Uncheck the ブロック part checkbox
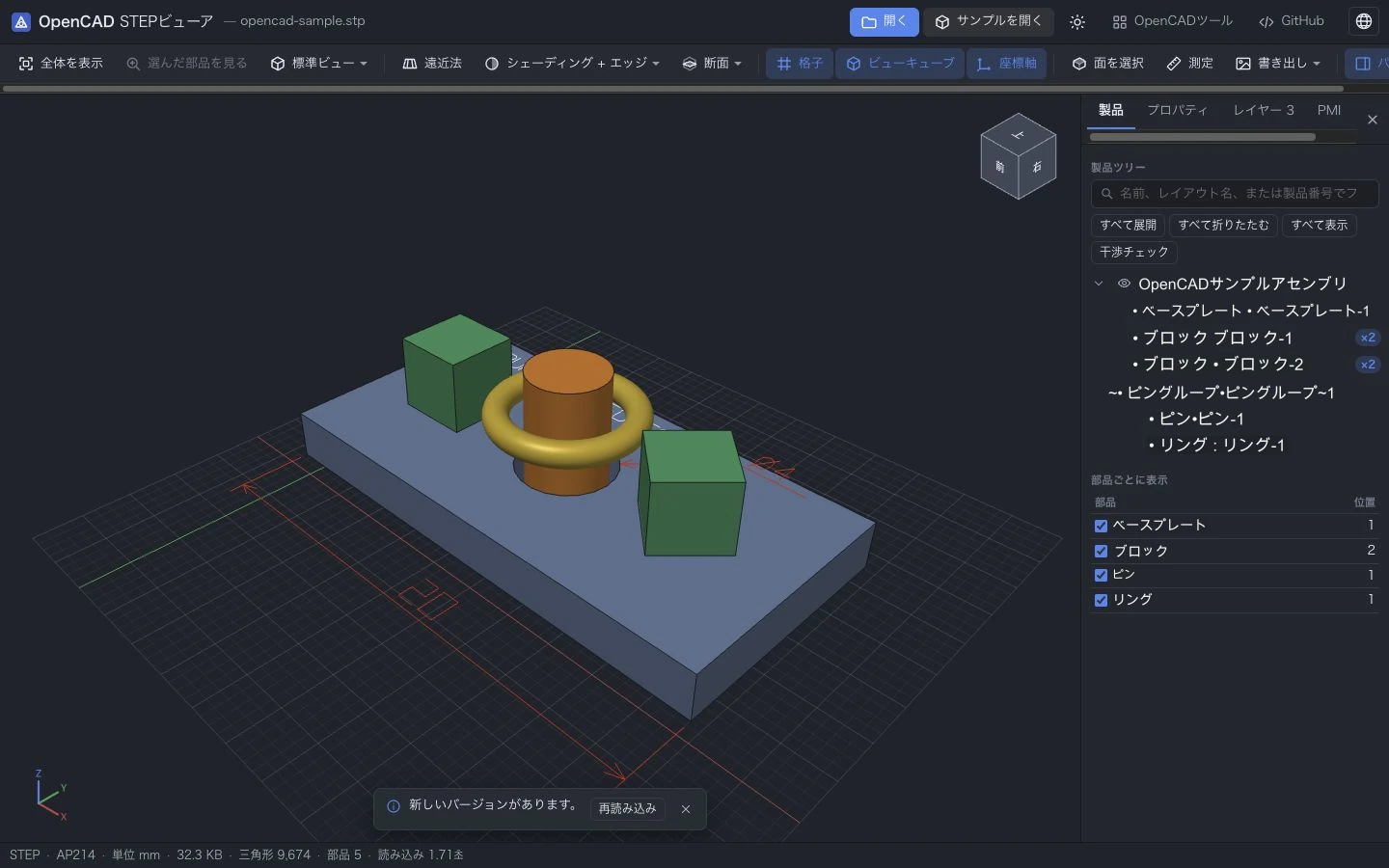This screenshot has width=1389, height=868. click(x=1101, y=551)
